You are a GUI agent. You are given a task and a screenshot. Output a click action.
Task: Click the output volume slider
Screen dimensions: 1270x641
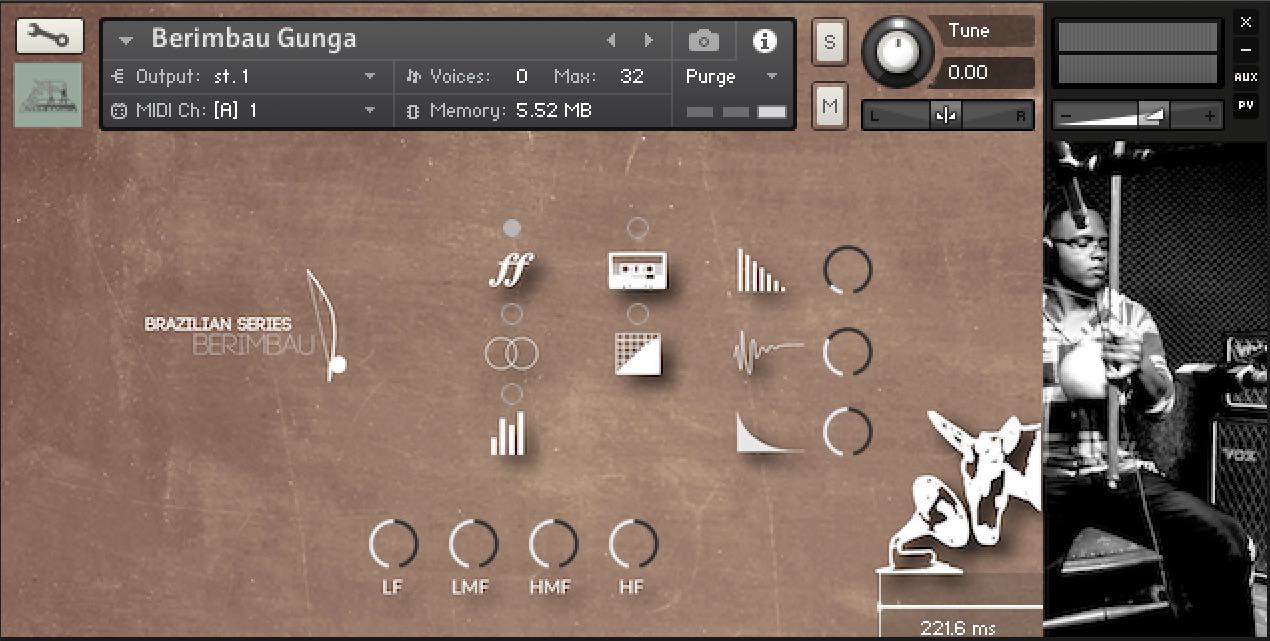pos(1137,116)
